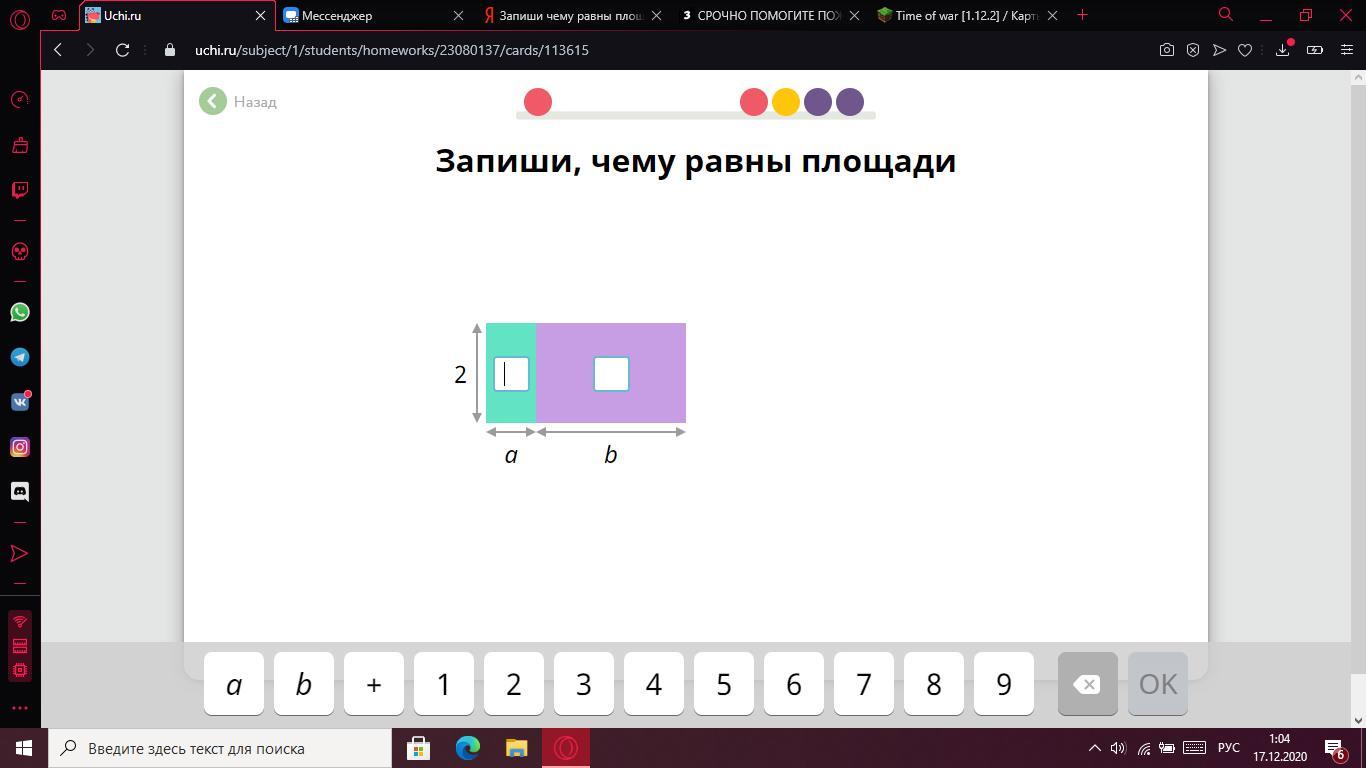Open Telegram in the sidebar
Screen dimensions: 1366x768
coord(20,357)
